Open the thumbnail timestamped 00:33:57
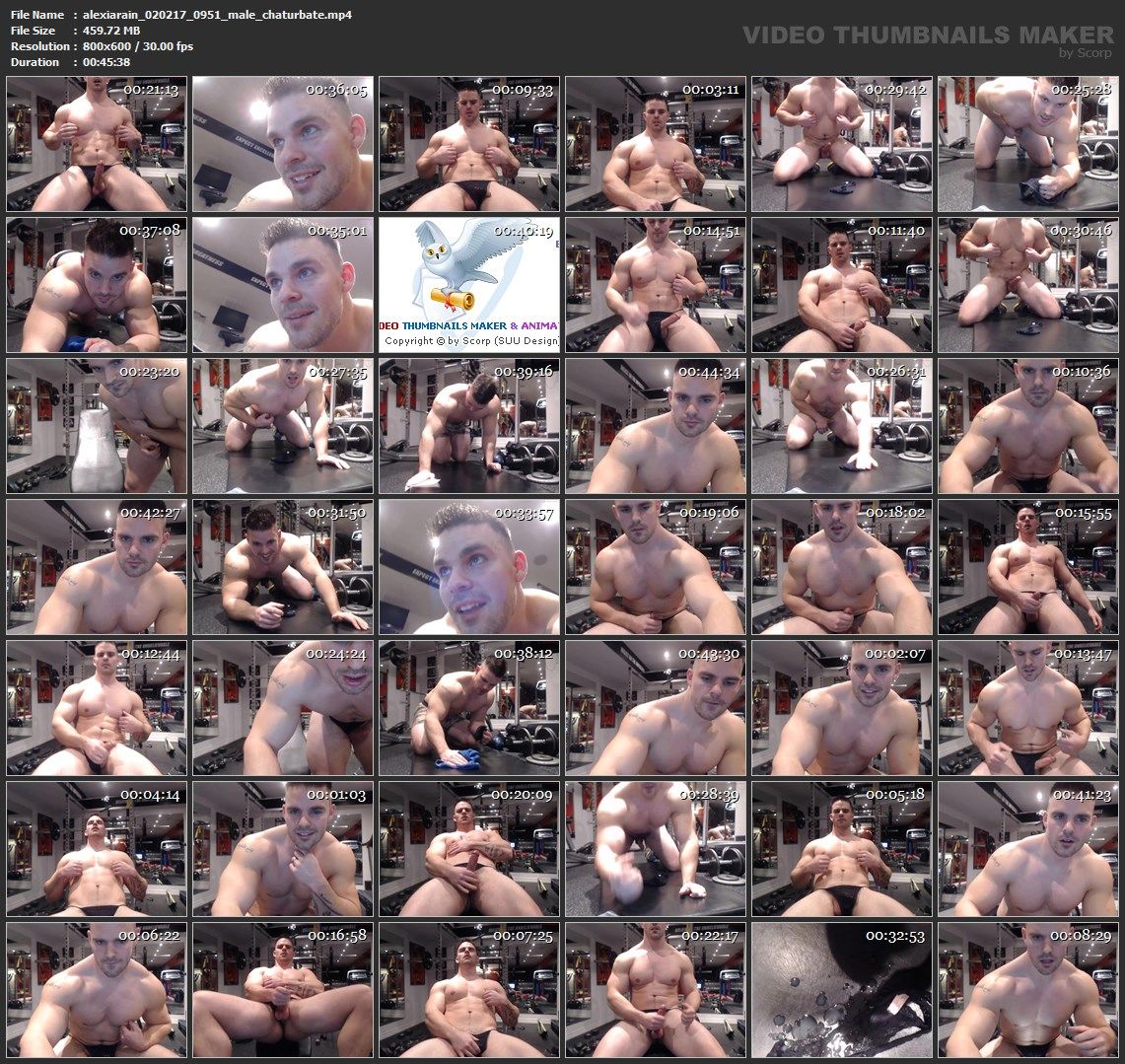 click(468, 567)
